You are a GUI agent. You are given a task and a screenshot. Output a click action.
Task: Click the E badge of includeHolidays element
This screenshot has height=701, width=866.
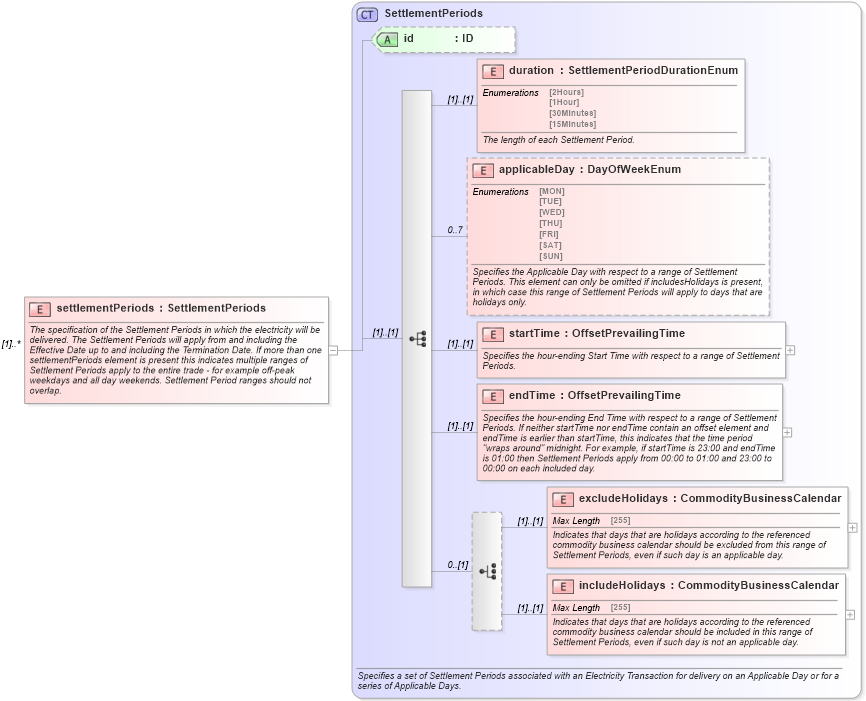pos(563,587)
